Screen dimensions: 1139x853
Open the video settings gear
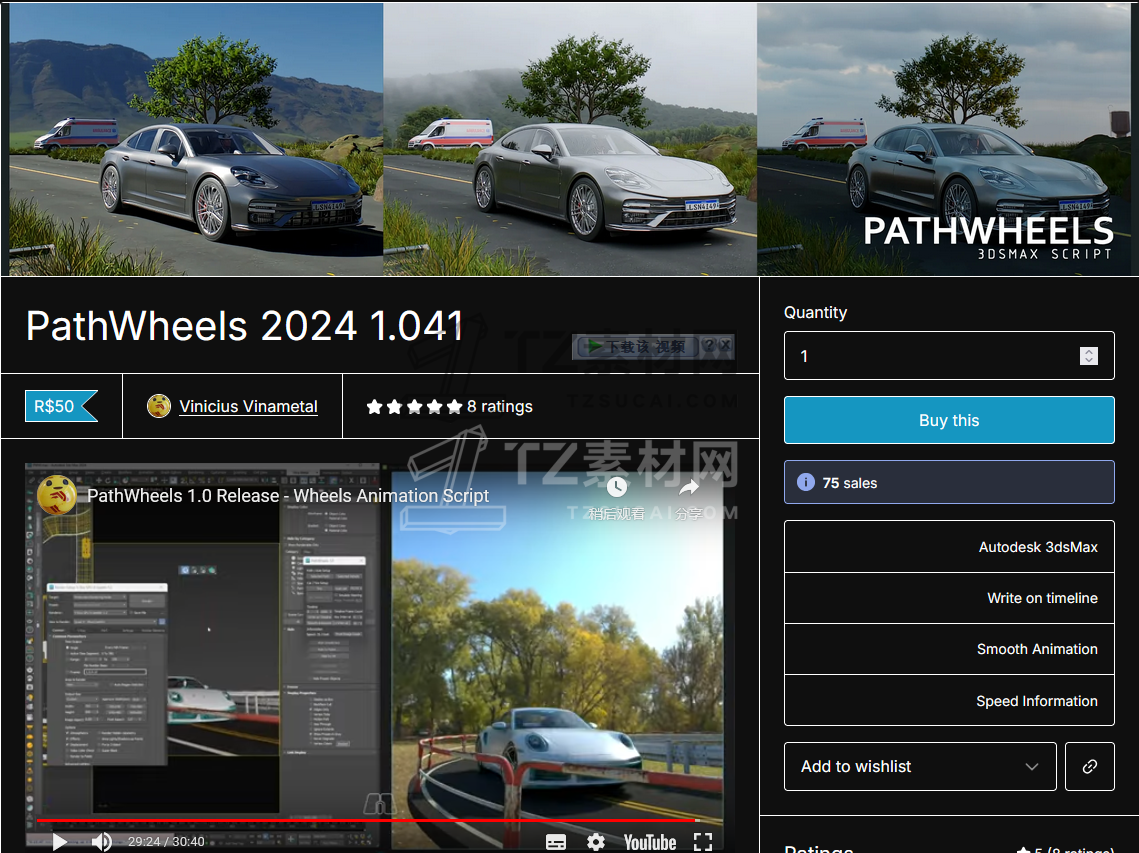[x=596, y=841]
